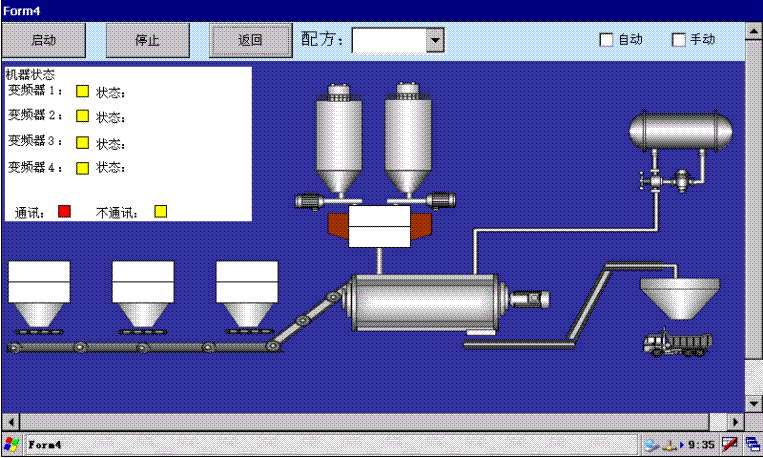Click the third aggregate hopper bin

(247, 294)
